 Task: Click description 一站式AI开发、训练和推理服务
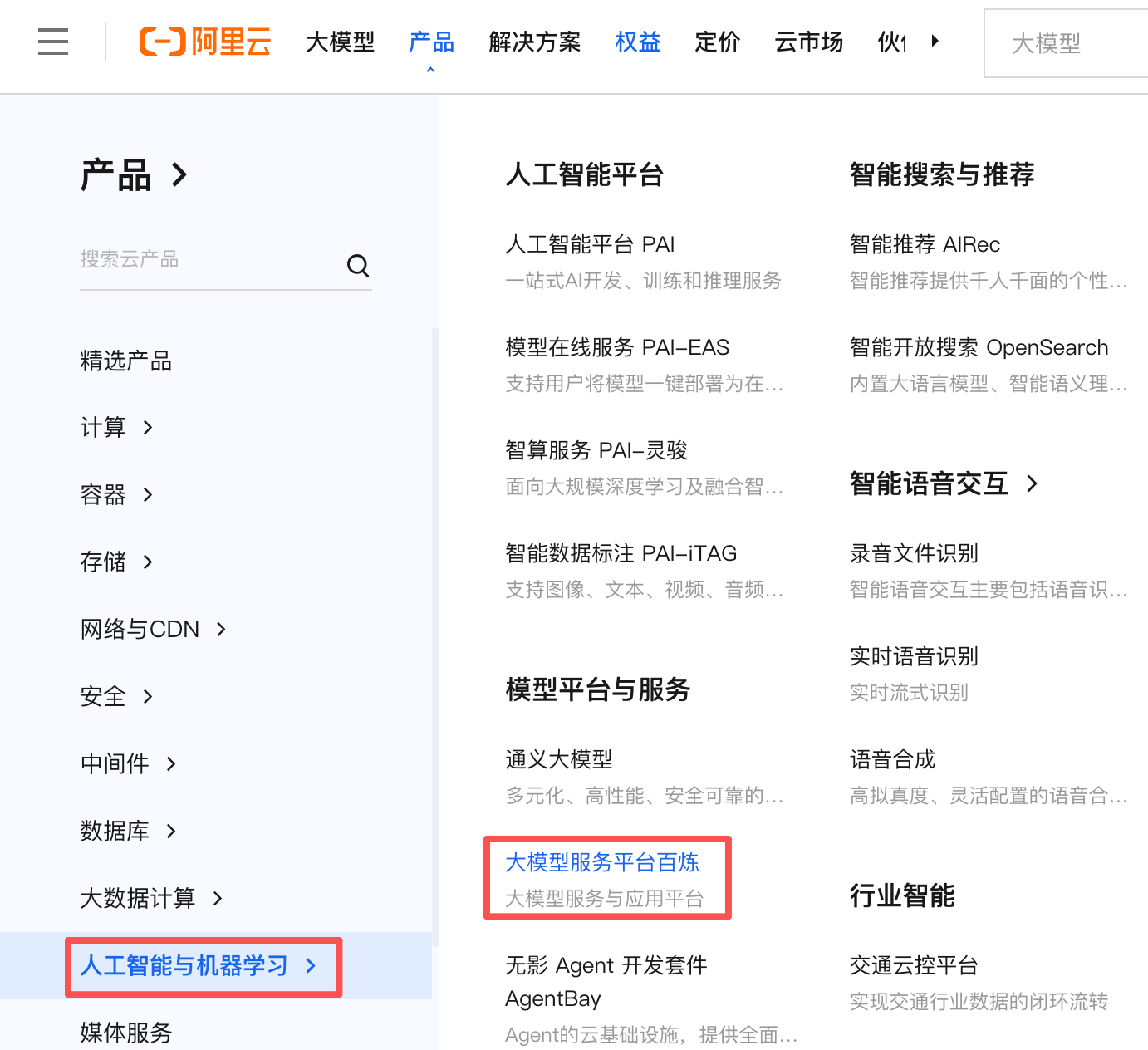click(x=644, y=281)
